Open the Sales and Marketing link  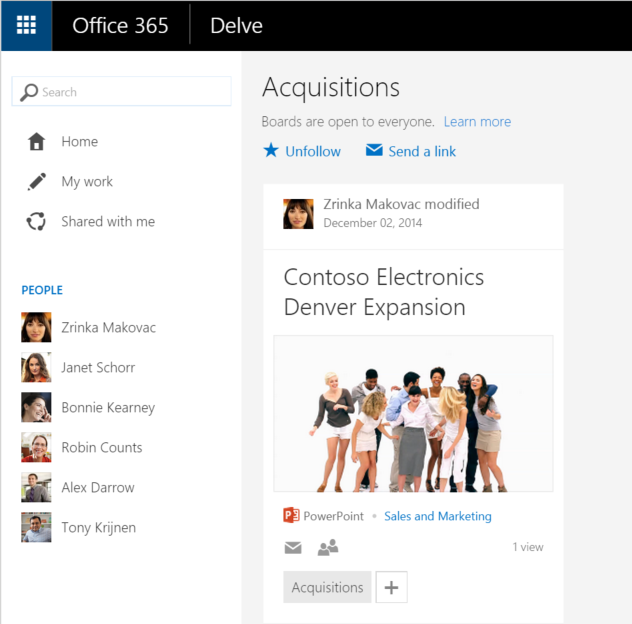click(438, 516)
